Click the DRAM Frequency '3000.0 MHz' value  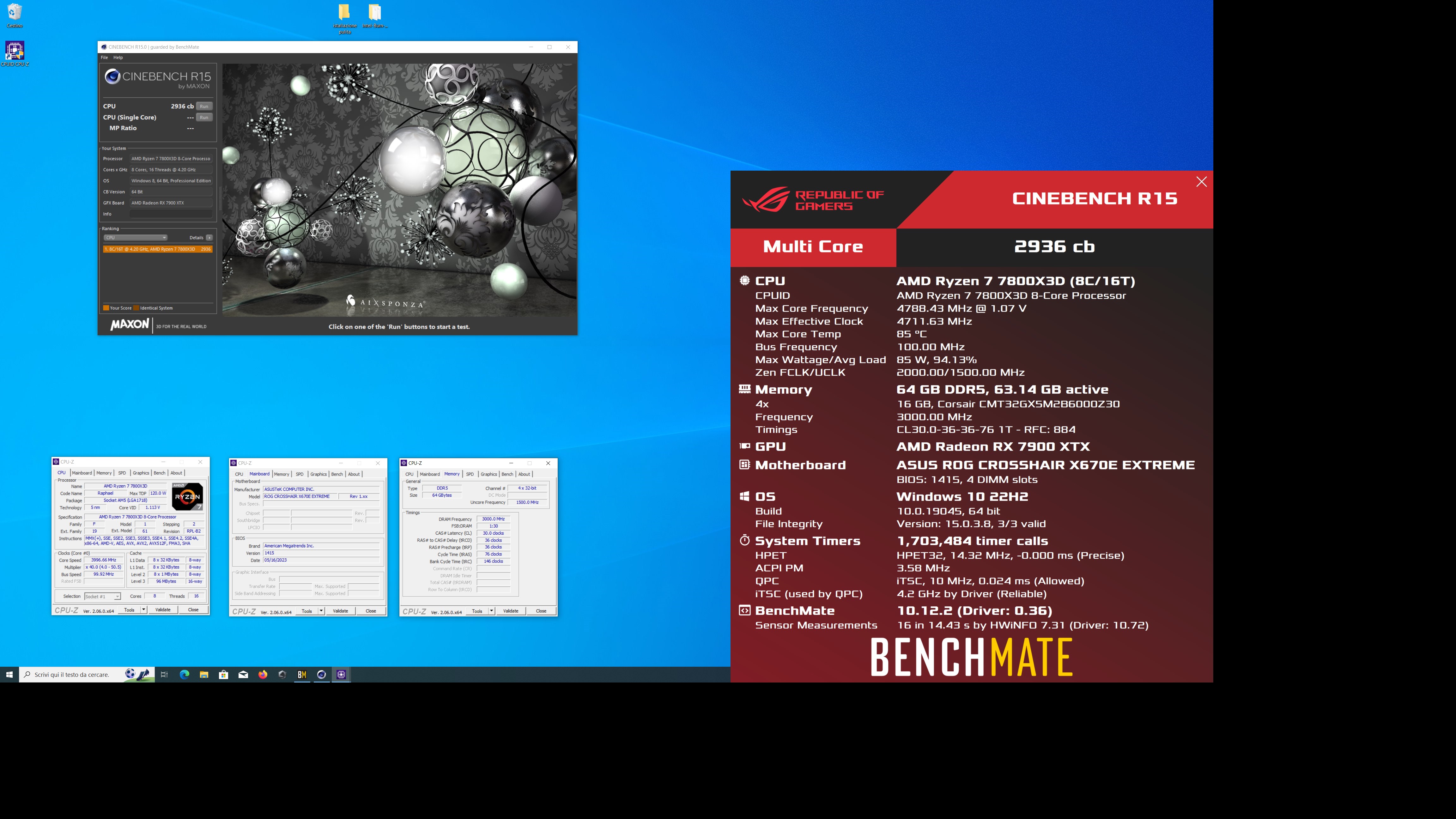click(494, 519)
